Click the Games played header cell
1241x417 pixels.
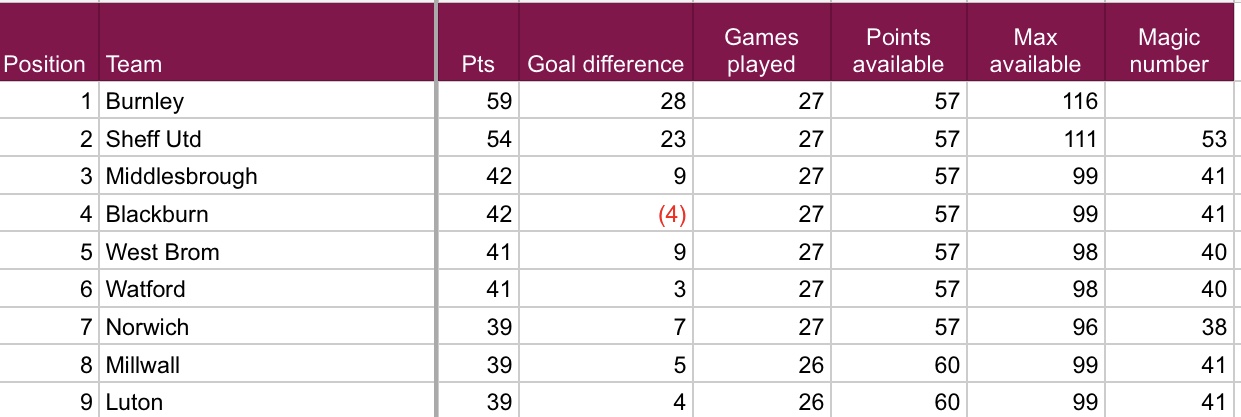761,51
